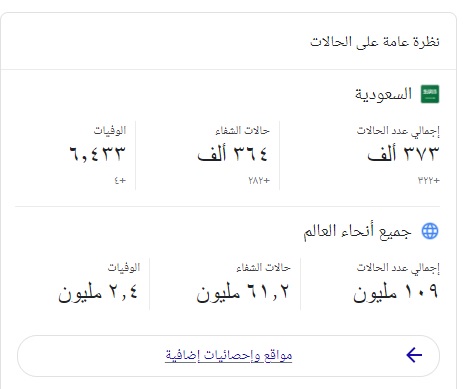This screenshot has height=389, width=466.
Task: Click the blue globe icon
Action: (430, 231)
